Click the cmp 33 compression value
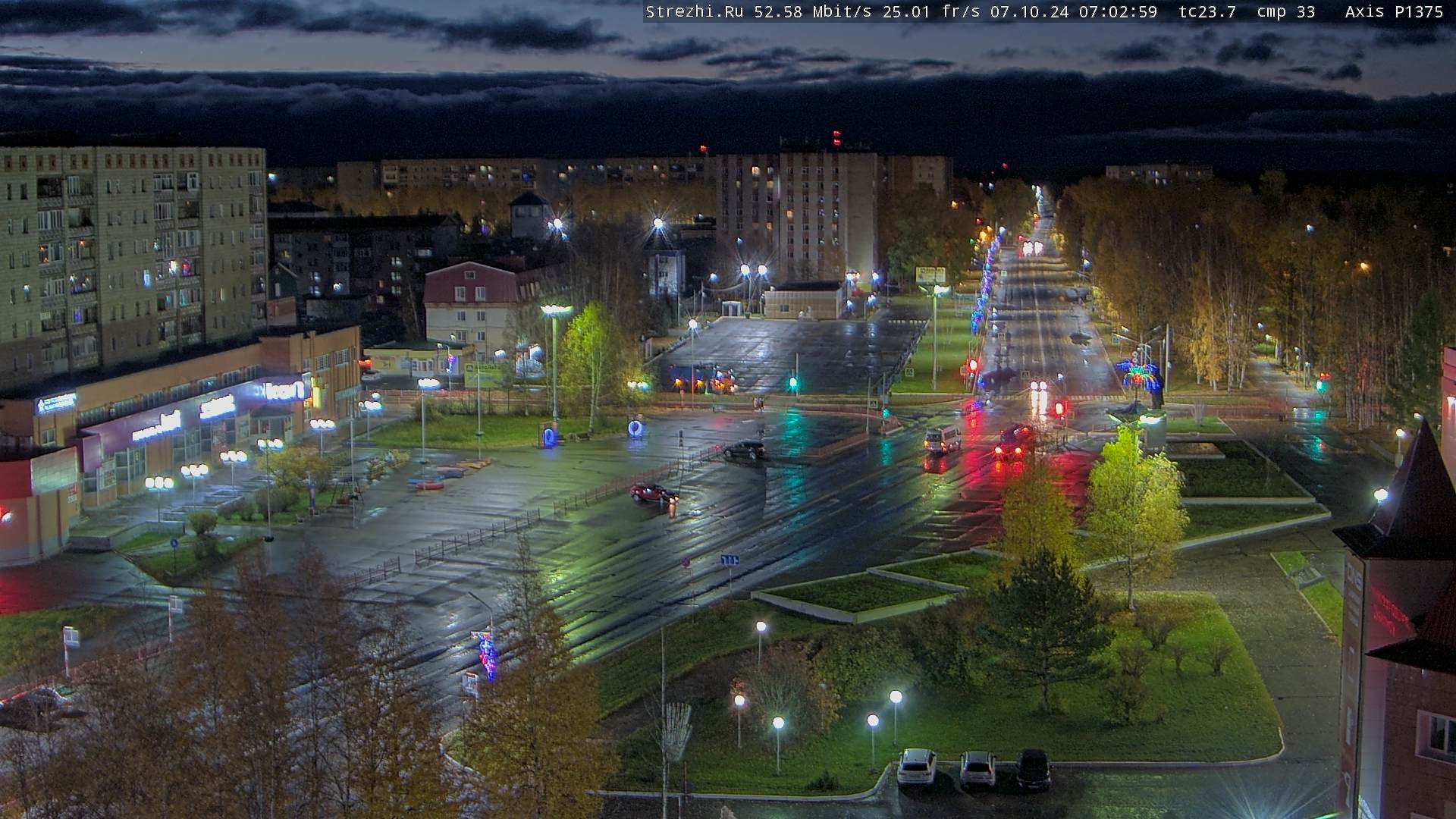This screenshot has width=1456, height=819. click(1285, 11)
